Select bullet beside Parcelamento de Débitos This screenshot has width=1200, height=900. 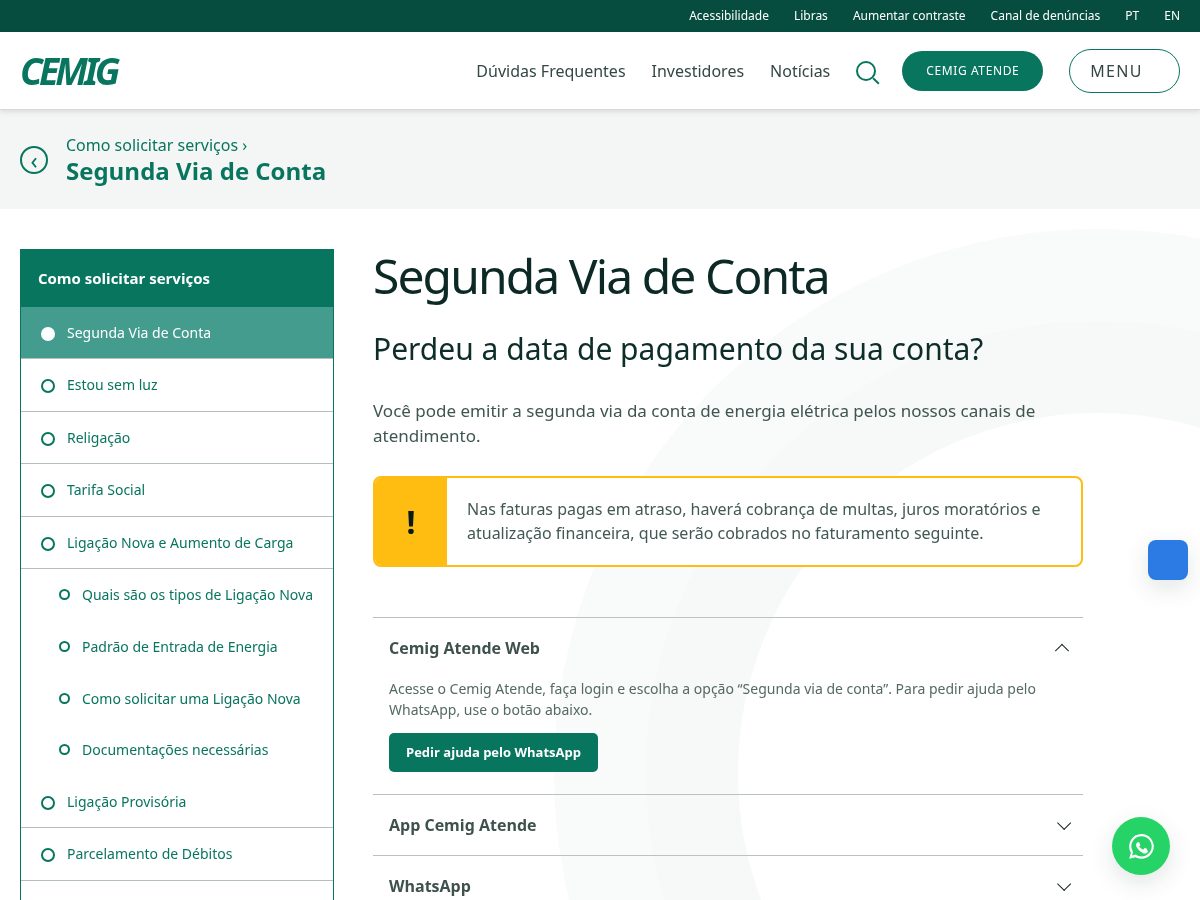coord(48,855)
